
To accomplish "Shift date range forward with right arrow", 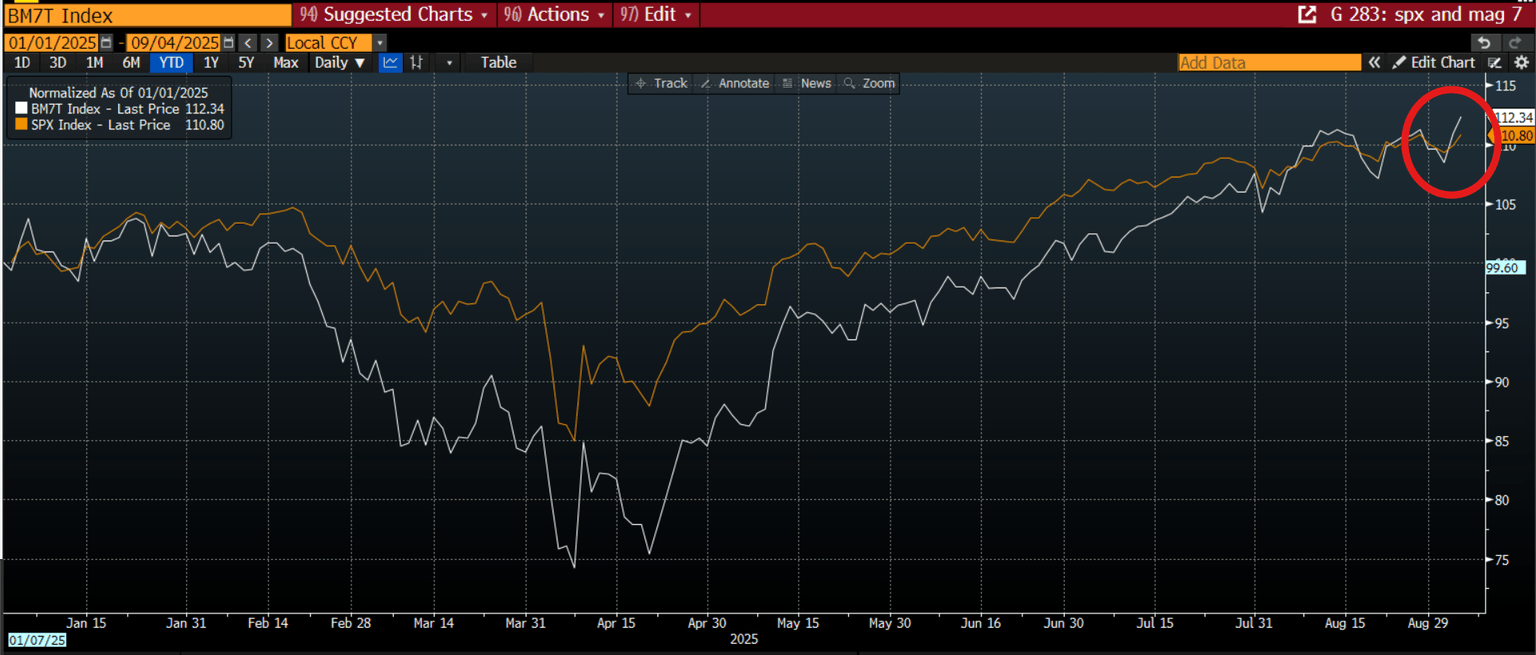I will tap(269, 43).
